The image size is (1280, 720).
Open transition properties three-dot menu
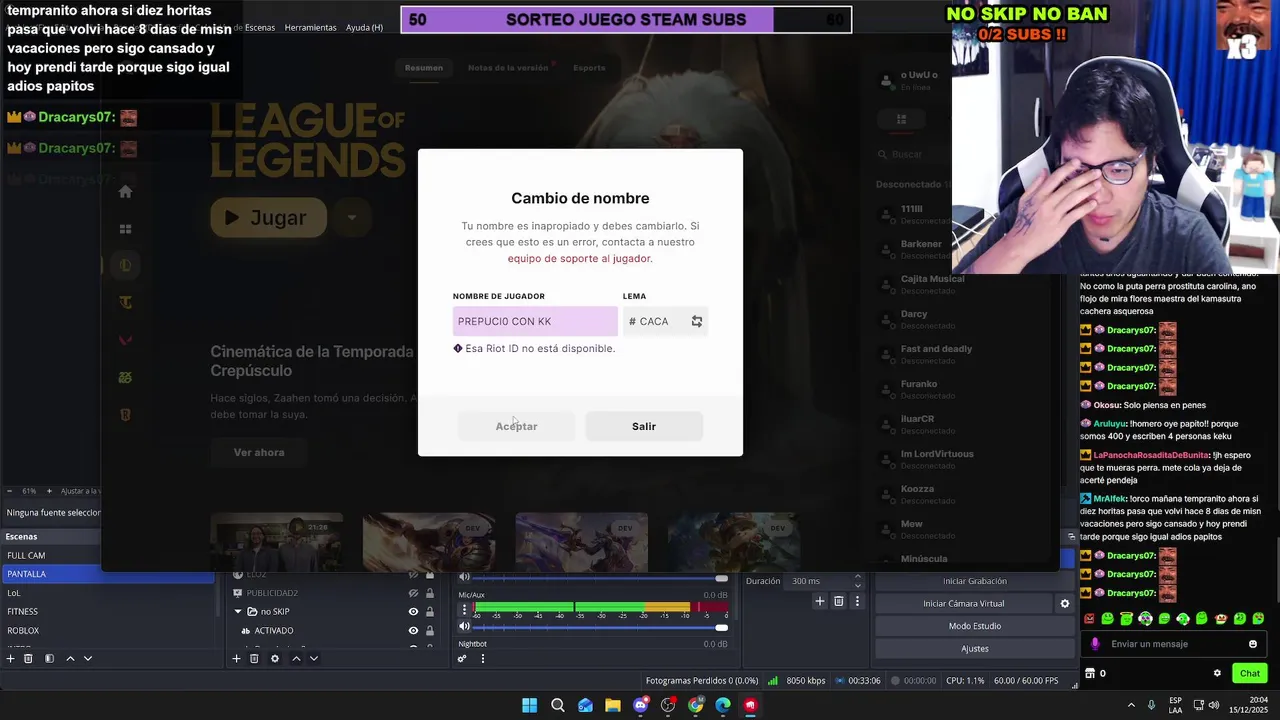tap(857, 601)
